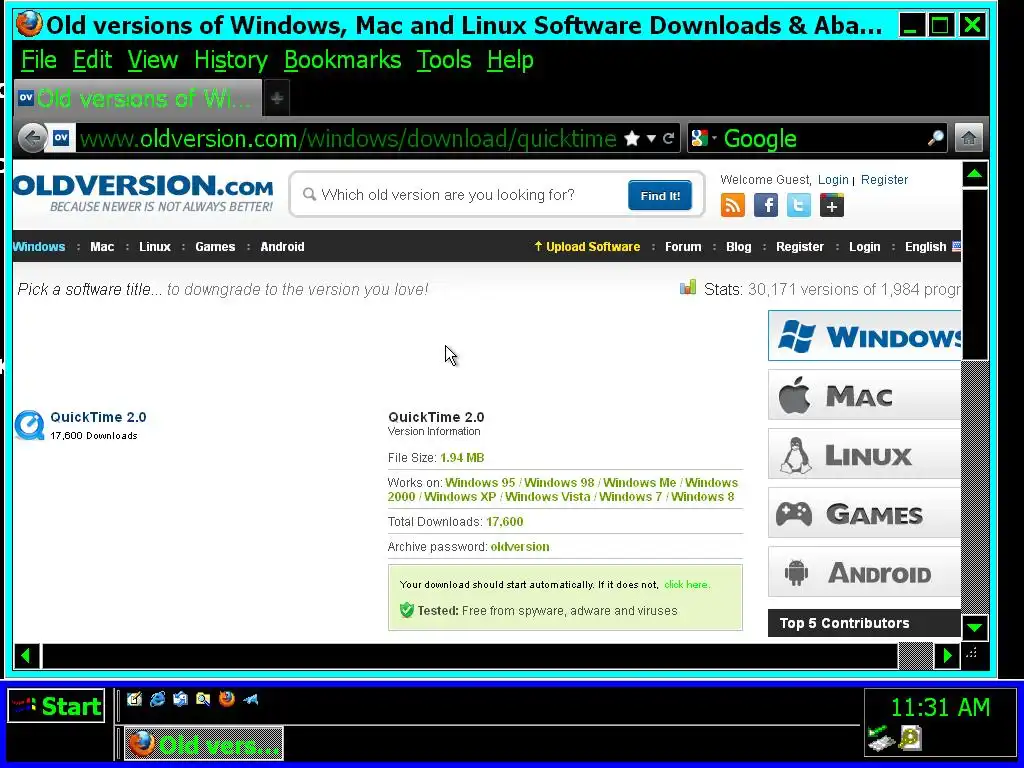Click the stats bar chart icon
Image resolution: width=1024 pixels, height=768 pixels.
pyautogui.click(x=688, y=287)
